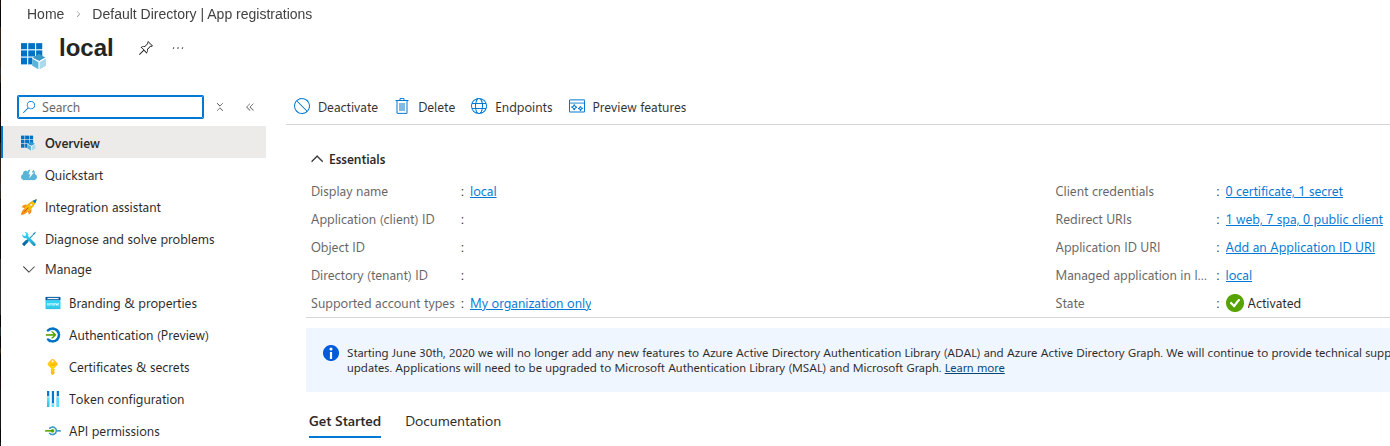Click the Endpoints globe icon
The image size is (1390, 446).
tap(479, 107)
